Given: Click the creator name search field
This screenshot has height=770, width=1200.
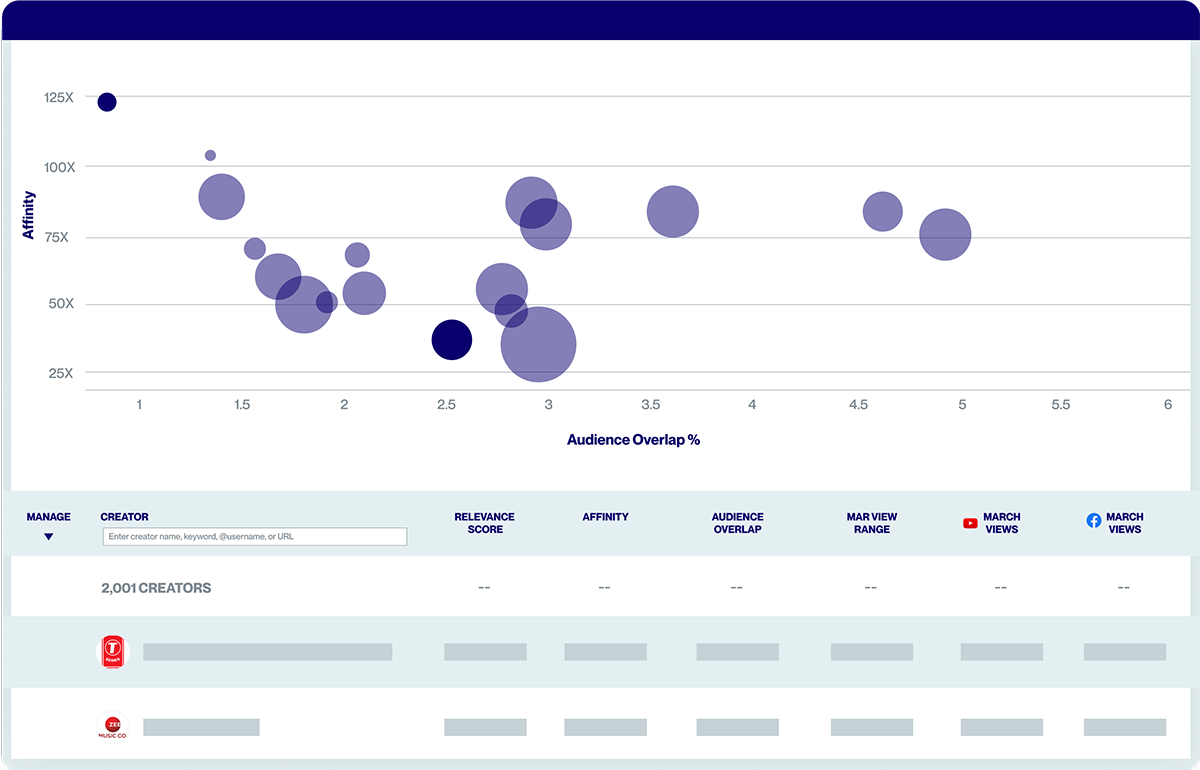Looking at the screenshot, I should click(x=254, y=537).
